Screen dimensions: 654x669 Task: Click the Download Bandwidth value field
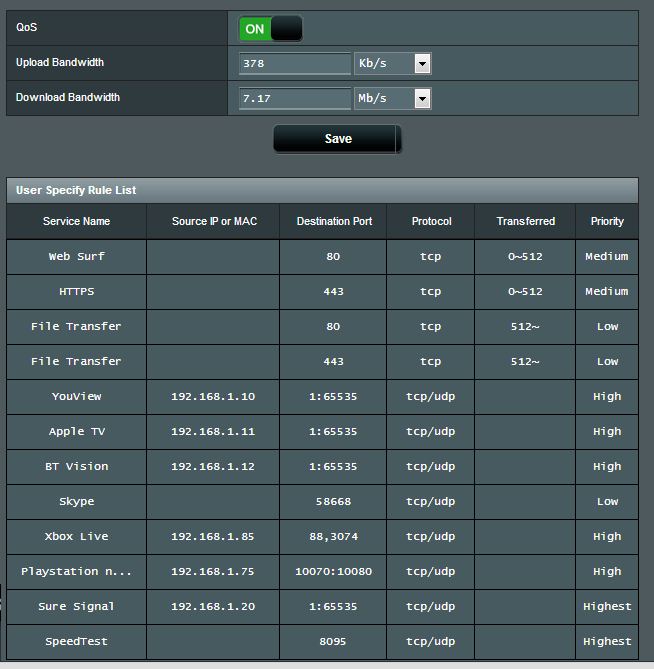295,98
